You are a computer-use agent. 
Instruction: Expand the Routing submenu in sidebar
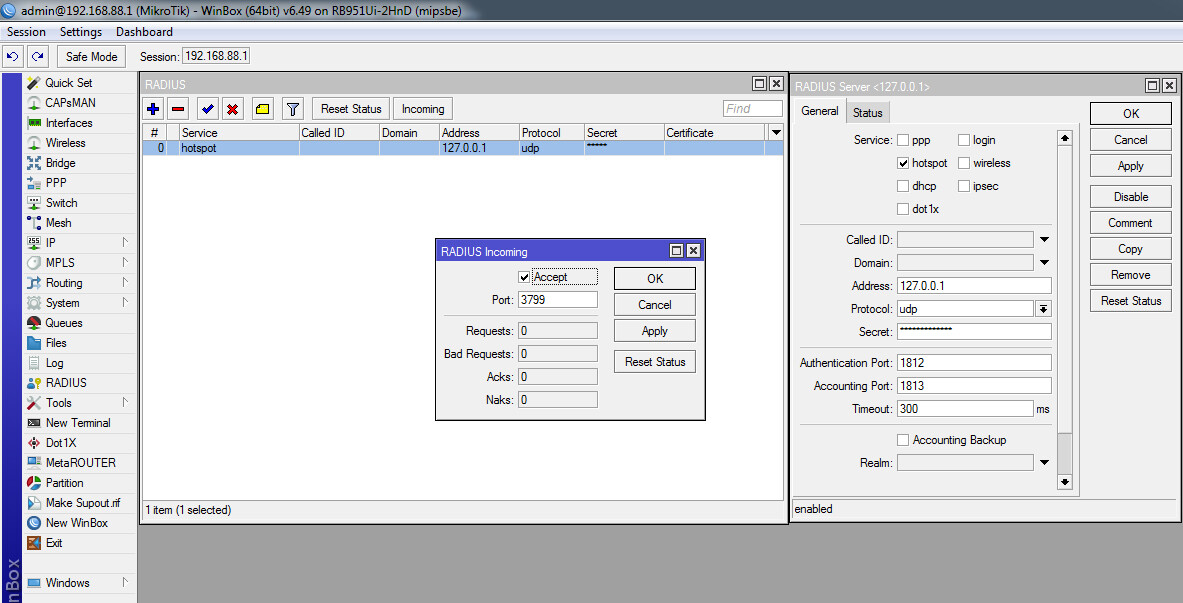[x=125, y=283]
